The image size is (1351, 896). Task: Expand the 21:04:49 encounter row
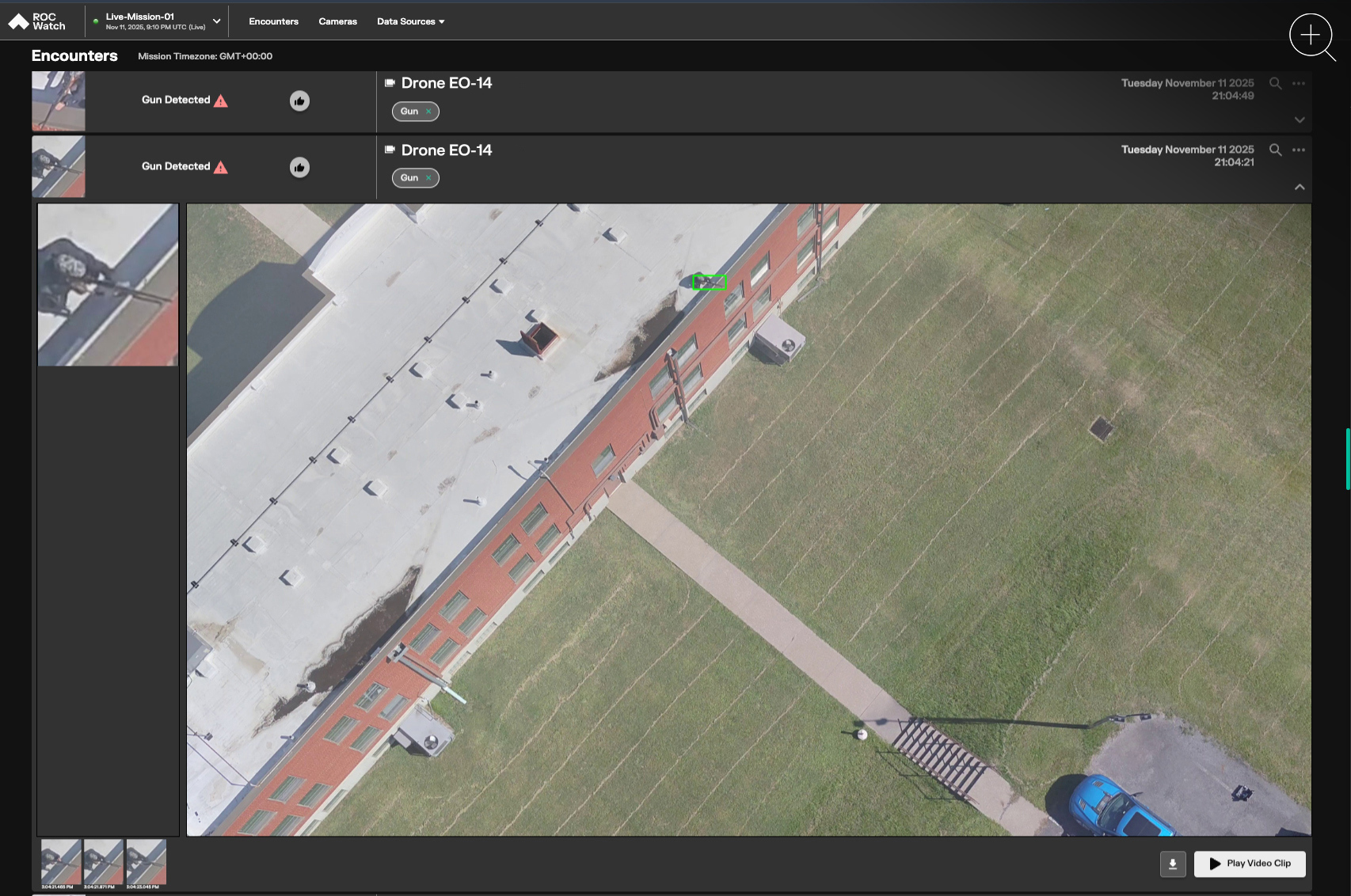[1300, 120]
